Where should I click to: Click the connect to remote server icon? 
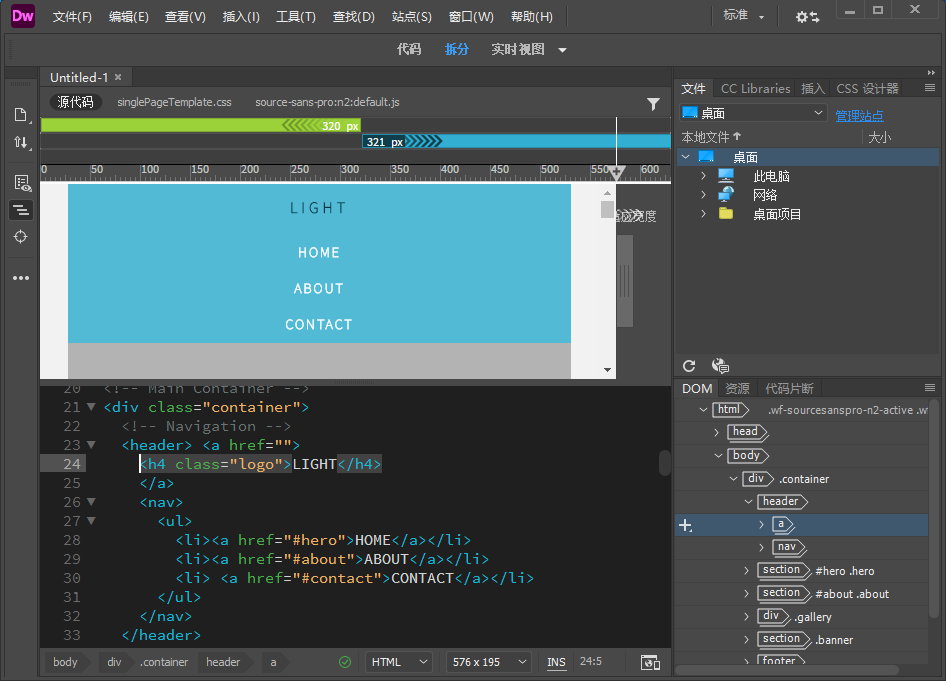pyautogui.click(x=720, y=366)
